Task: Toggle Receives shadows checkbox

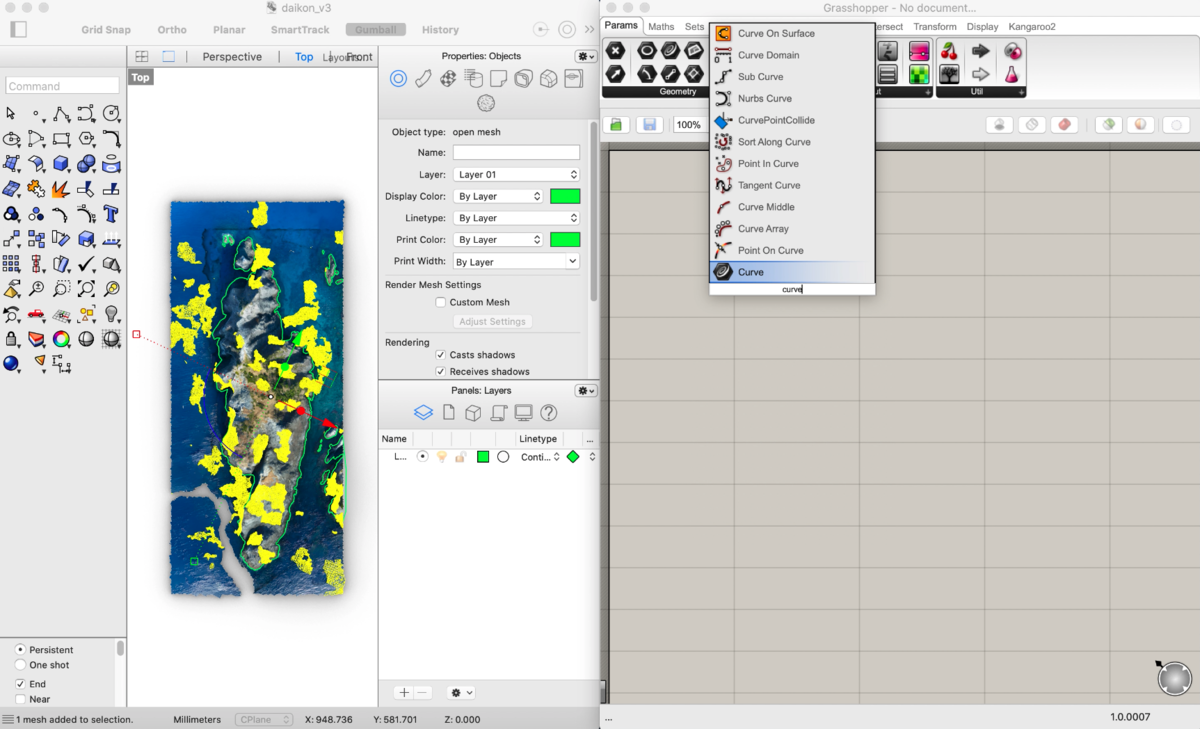Action: [440, 372]
